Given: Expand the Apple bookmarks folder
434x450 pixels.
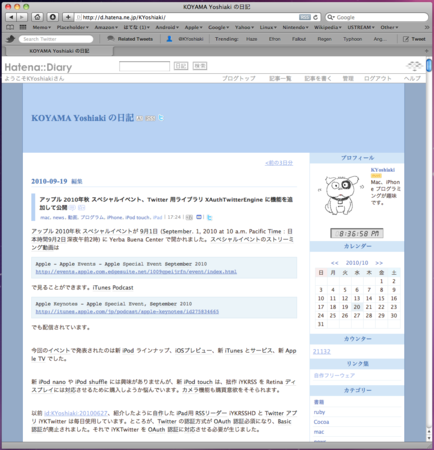Looking at the screenshot, I should (x=194, y=27).
